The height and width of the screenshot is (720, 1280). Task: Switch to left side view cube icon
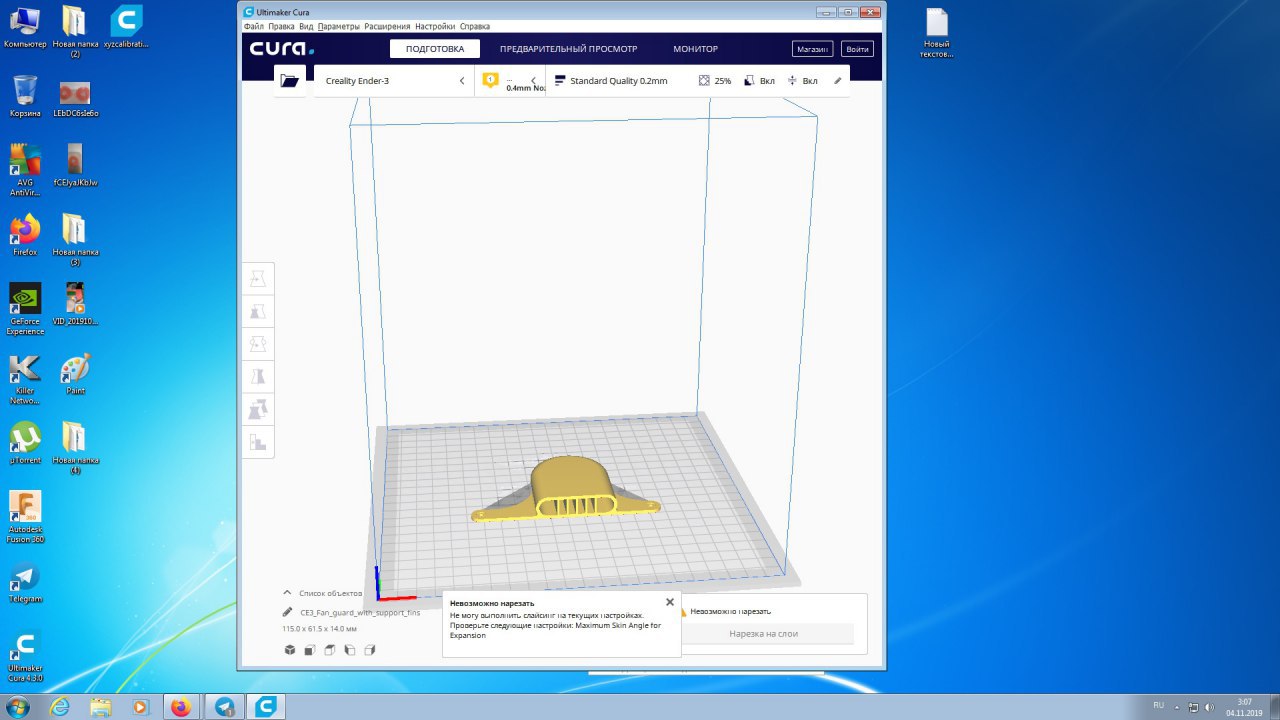tap(349, 650)
